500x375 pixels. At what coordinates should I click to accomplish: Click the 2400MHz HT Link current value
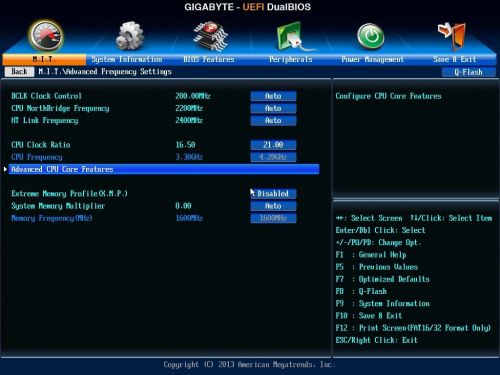tap(189, 120)
